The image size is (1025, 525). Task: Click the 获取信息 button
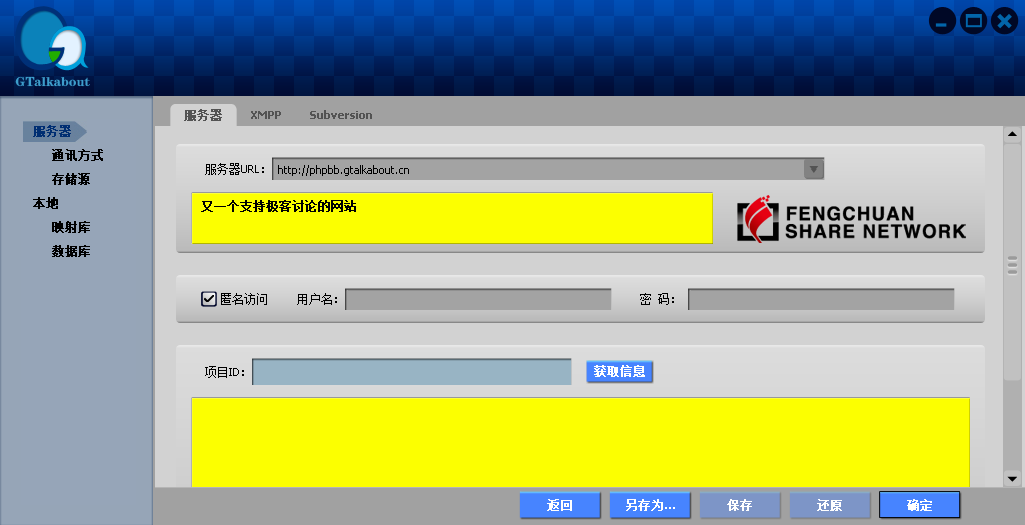pyautogui.click(x=619, y=371)
